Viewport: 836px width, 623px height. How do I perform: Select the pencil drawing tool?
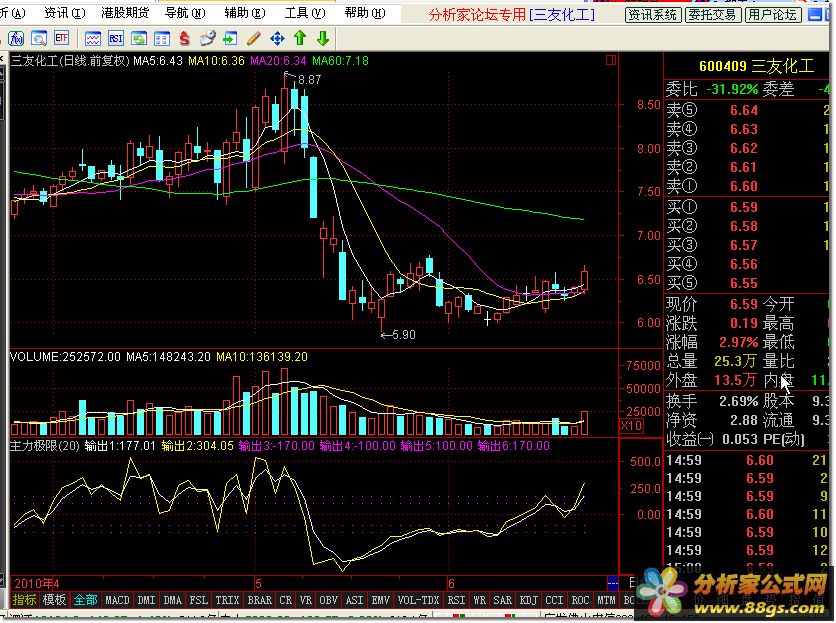[x=254, y=38]
